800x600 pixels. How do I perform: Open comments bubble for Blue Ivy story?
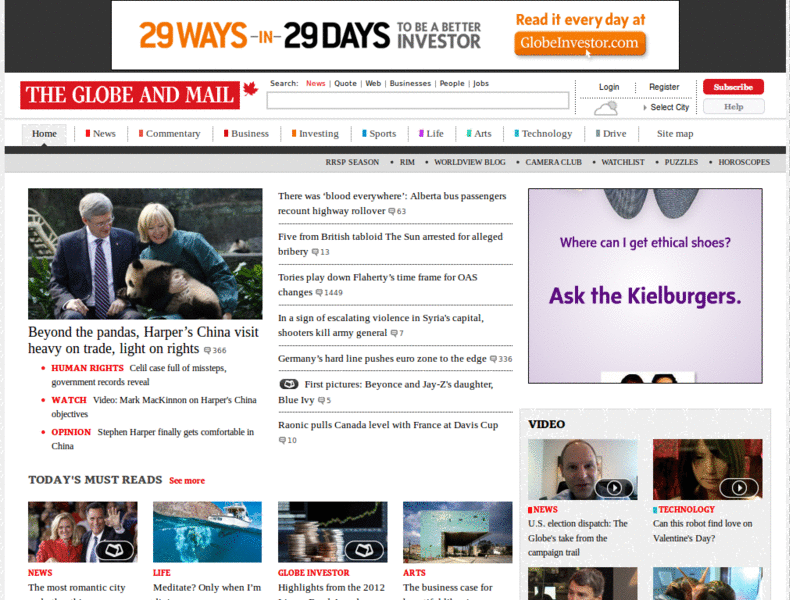(324, 401)
